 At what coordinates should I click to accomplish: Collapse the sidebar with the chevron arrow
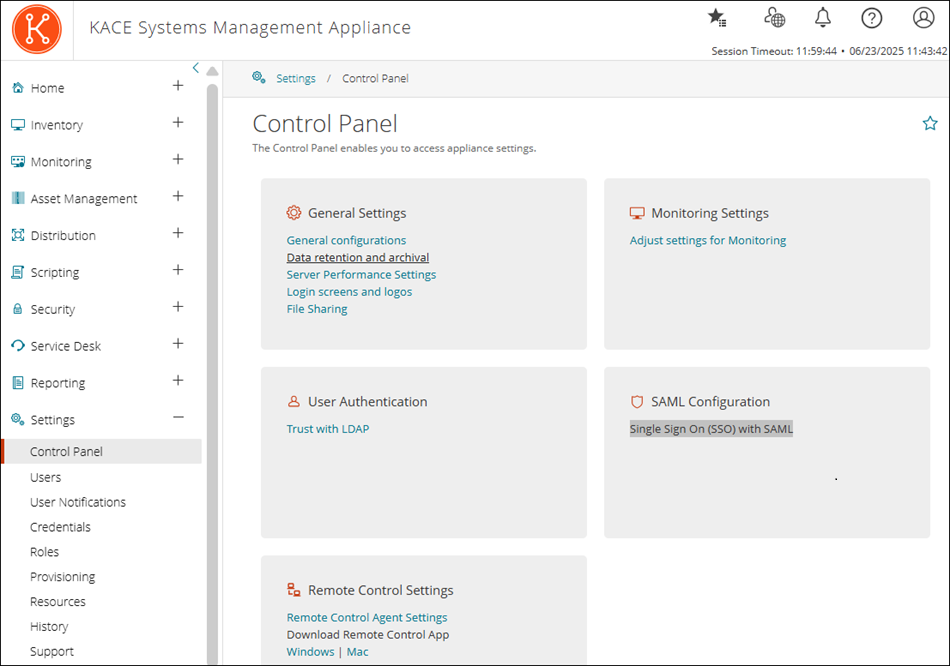(x=196, y=67)
